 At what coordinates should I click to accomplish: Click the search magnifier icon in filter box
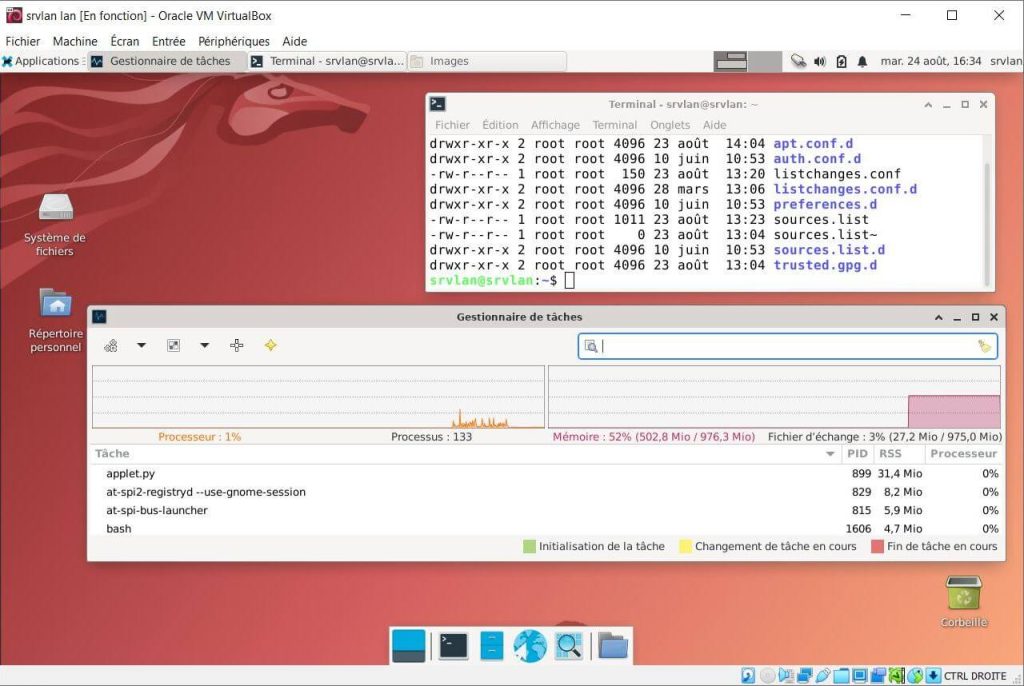(591, 346)
